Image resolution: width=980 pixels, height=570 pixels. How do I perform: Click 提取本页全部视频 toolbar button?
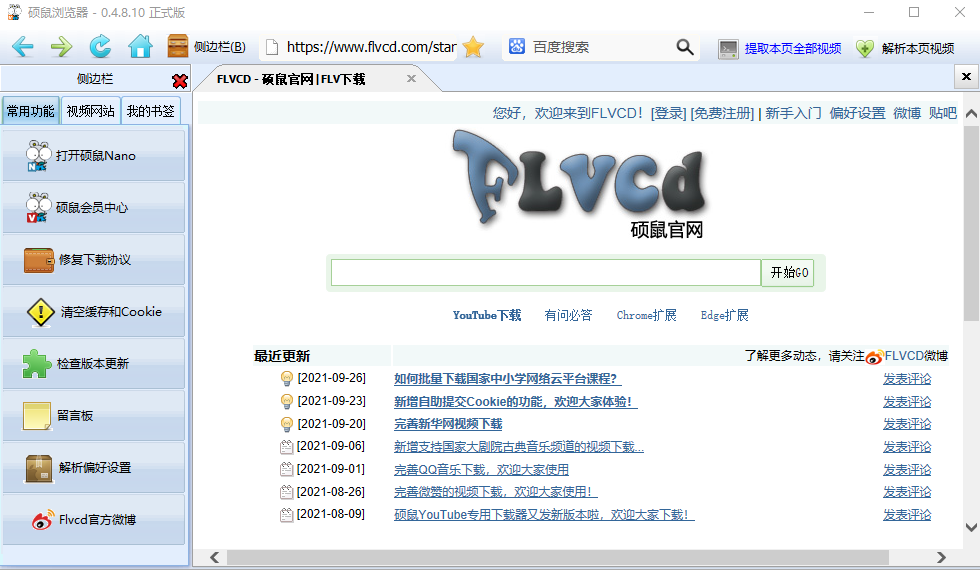[x=781, y=48]
